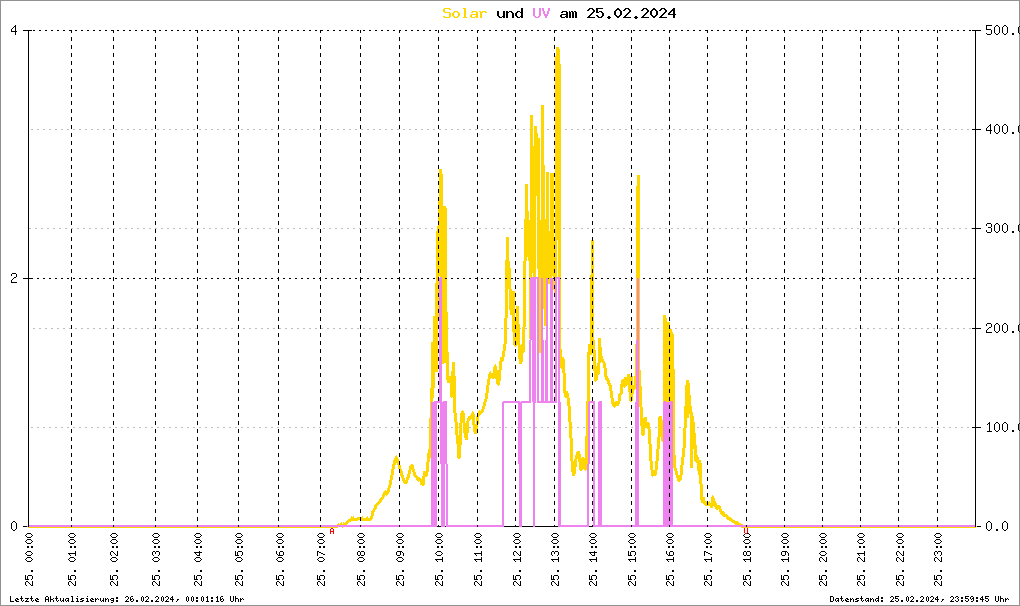The image size is (1020, 606).
Task: Select the left axis label '2'
Action: click(x=14, y=278)
